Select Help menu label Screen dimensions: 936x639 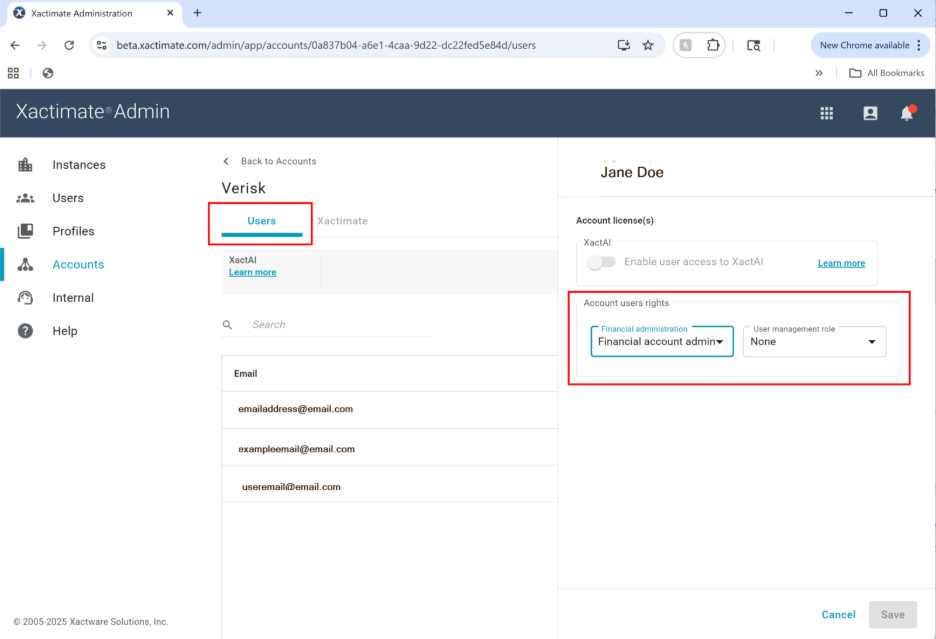(65, 331)
